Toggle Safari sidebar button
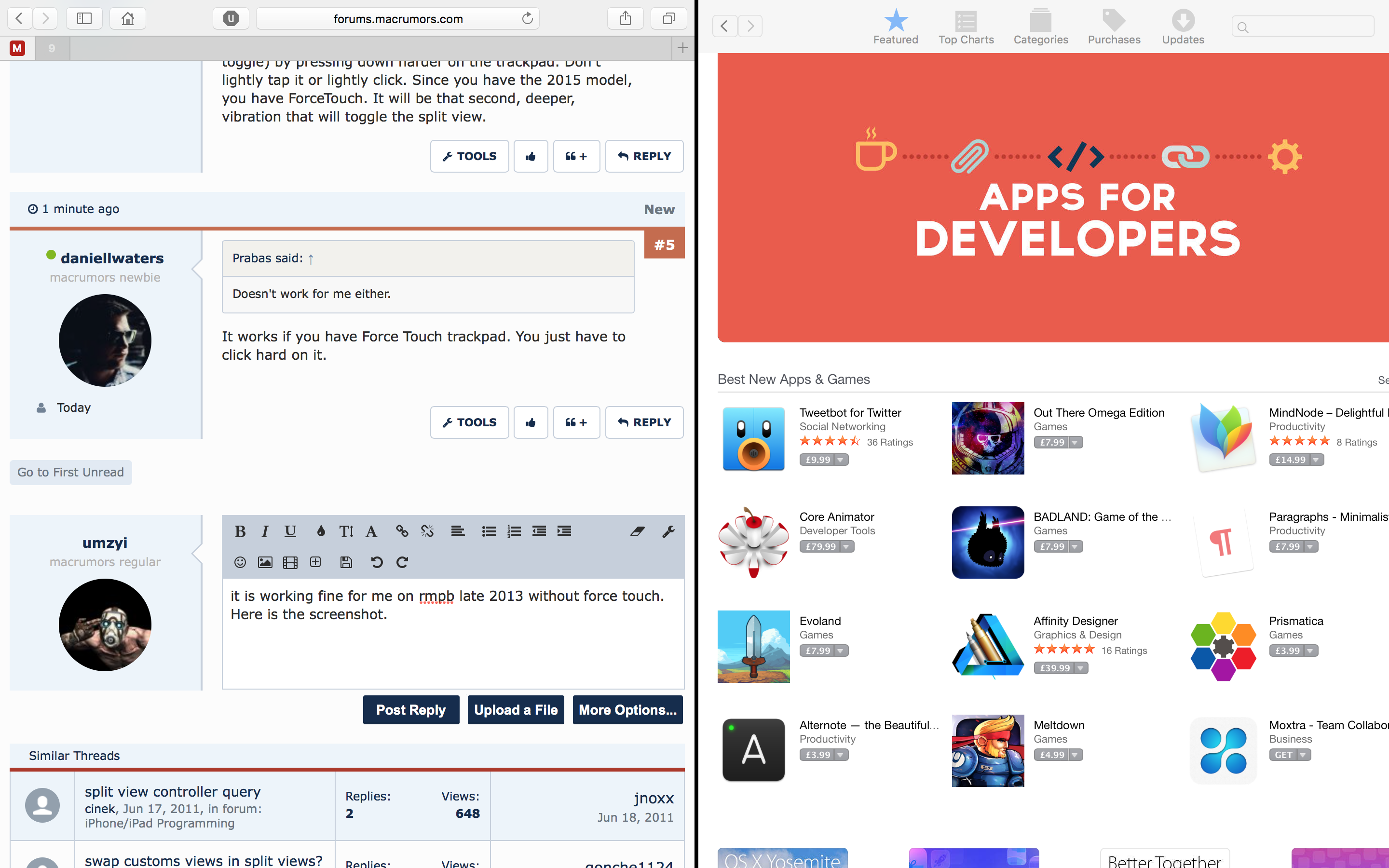Screen dimensions: 1389x868 pos(84,18)
